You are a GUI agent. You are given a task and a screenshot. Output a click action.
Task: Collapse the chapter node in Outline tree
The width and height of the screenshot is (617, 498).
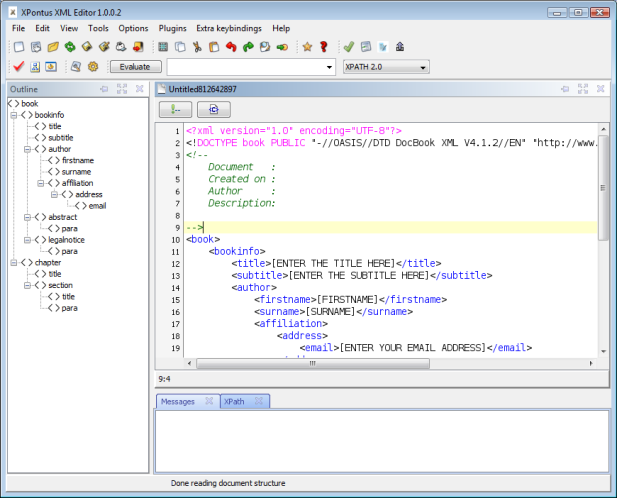point(15,262)
